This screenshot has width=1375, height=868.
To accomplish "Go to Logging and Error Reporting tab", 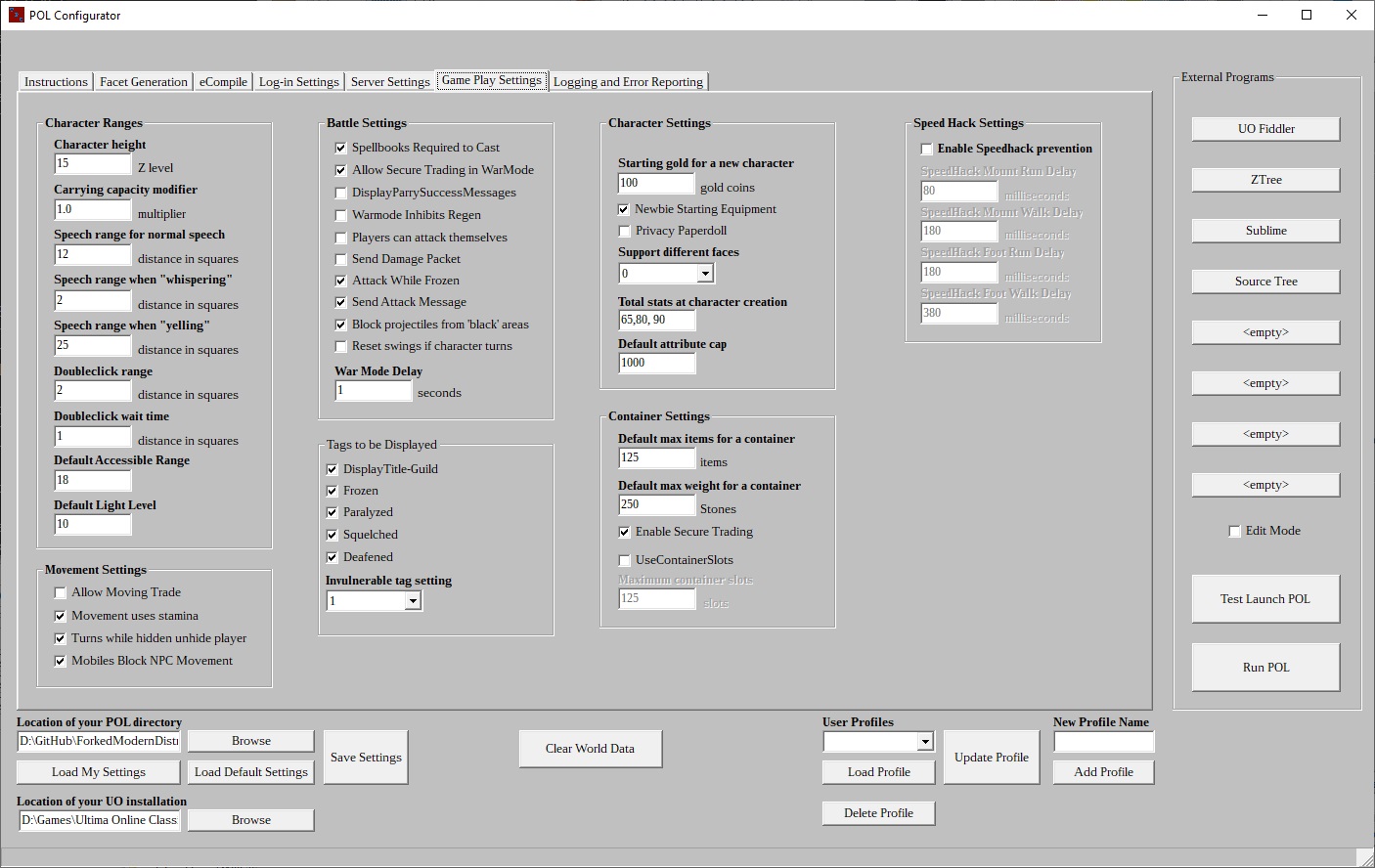I will click(x=628, y=82).
